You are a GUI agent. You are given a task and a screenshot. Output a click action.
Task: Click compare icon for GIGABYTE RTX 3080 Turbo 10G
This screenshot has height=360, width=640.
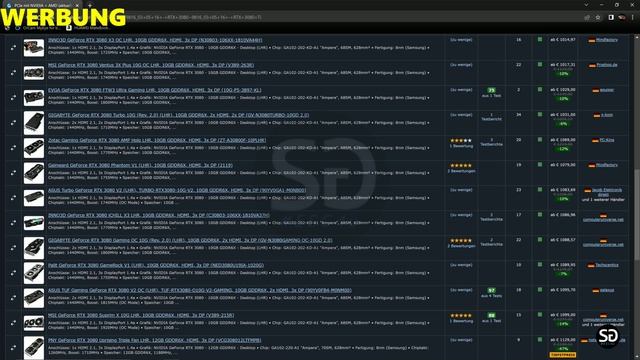coord(13,122)
